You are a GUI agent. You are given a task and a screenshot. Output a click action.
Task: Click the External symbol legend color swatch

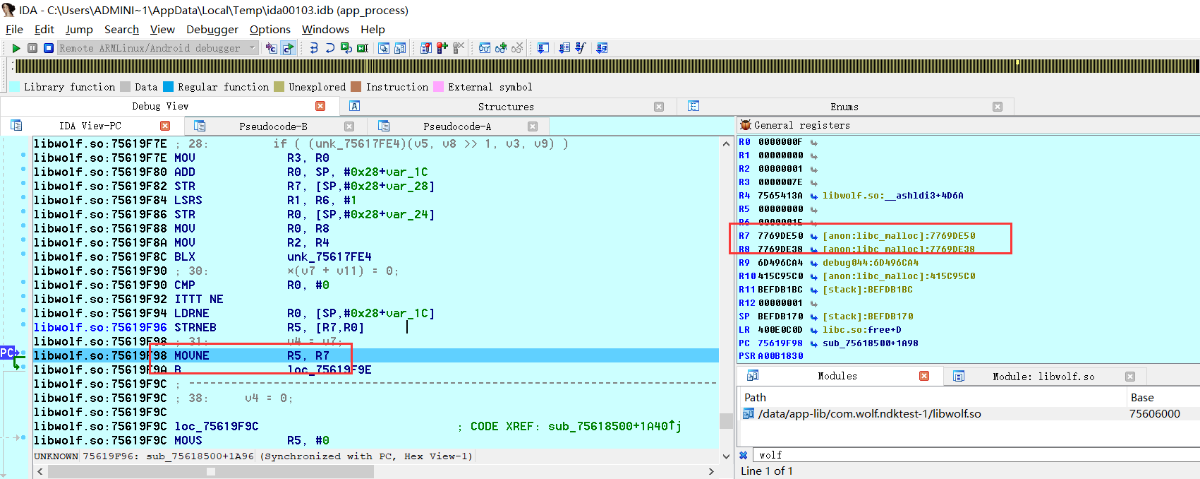coord(438,87)
